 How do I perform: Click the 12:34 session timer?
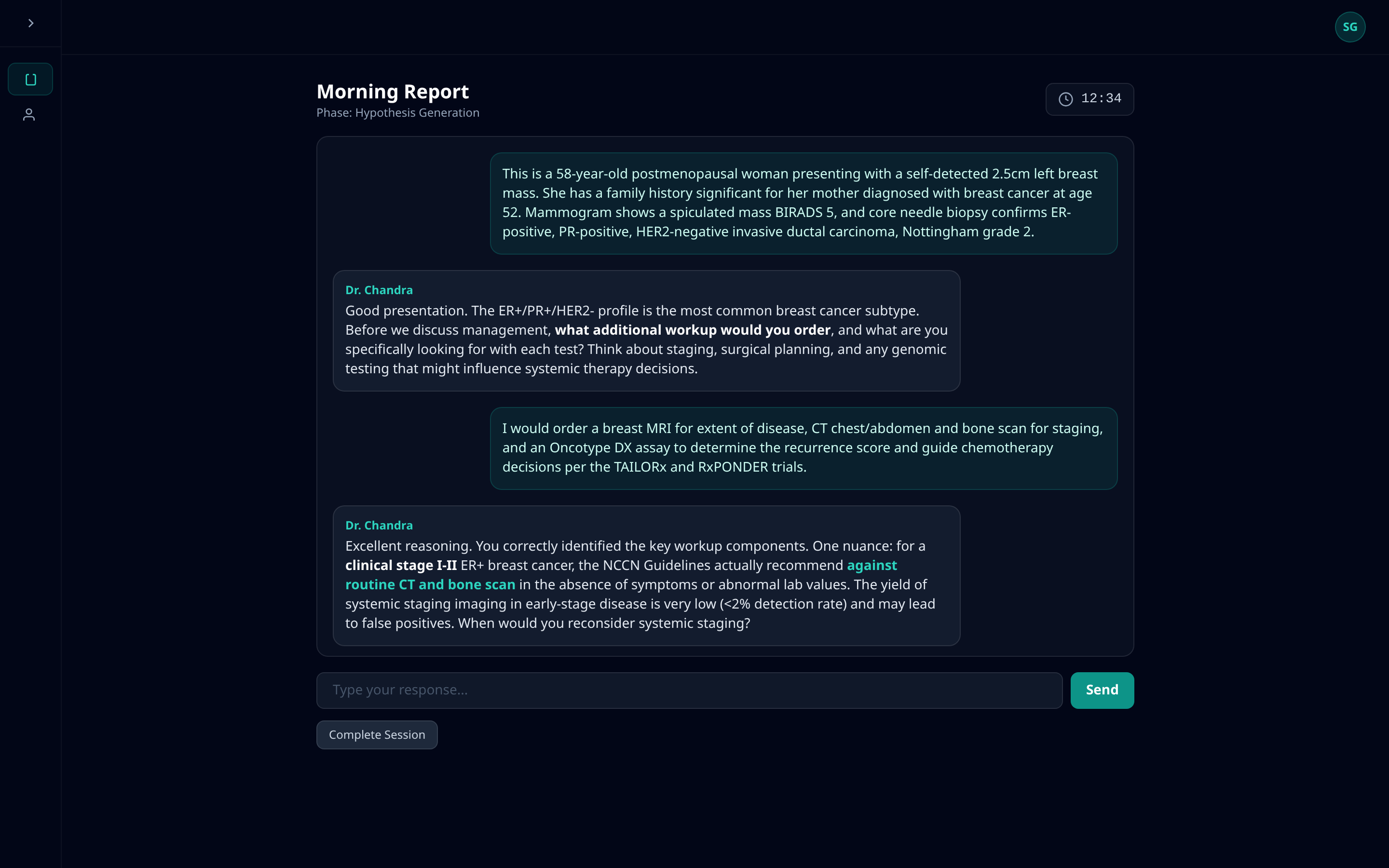point(1100,98)
